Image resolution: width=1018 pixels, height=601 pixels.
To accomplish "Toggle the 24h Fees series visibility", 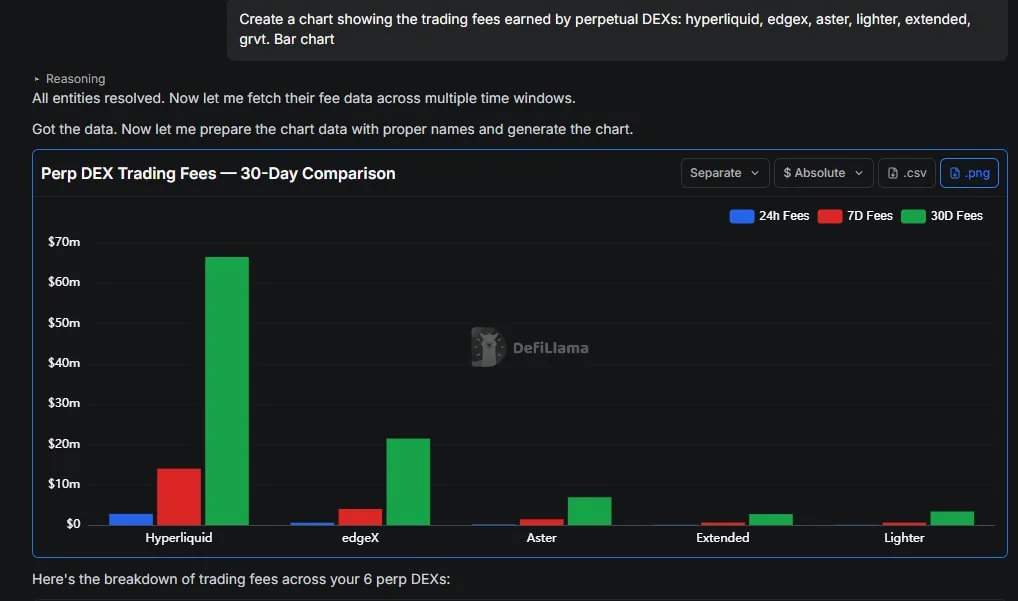I will (x=769, y=215).
